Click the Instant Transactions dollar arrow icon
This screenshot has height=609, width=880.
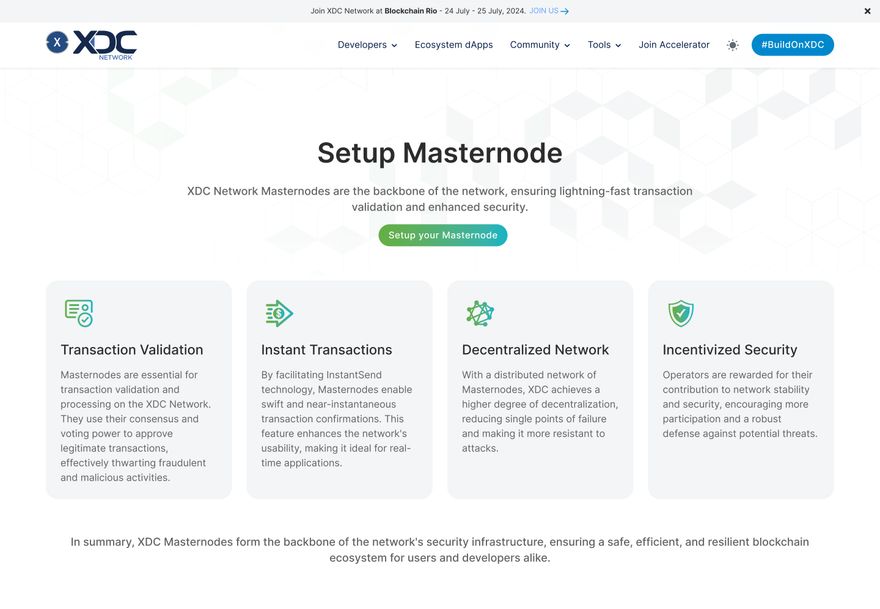(279, 313)
